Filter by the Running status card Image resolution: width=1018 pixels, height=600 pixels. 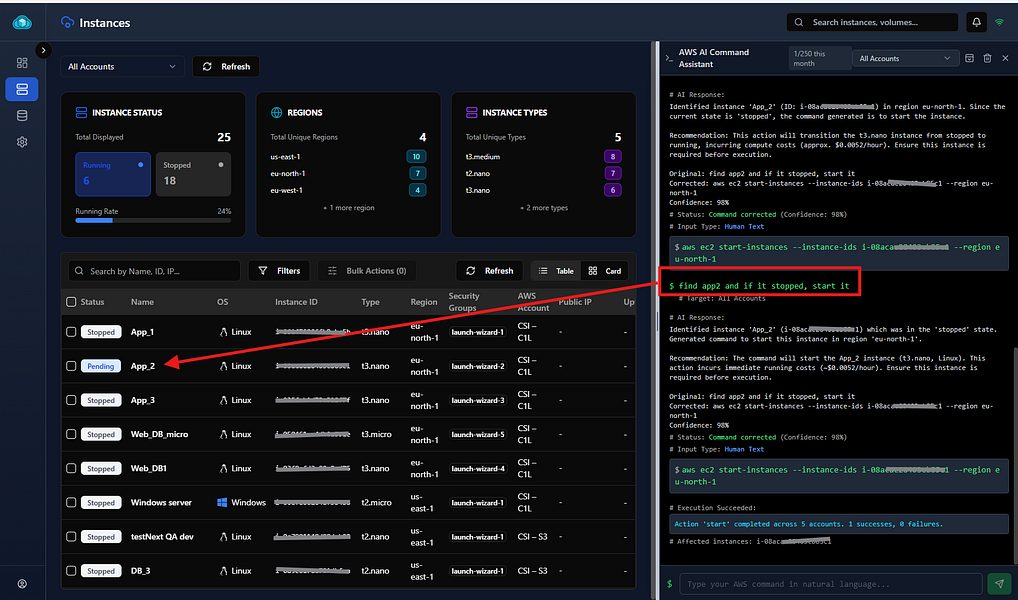pyautogui.click(x=113, y=174)
